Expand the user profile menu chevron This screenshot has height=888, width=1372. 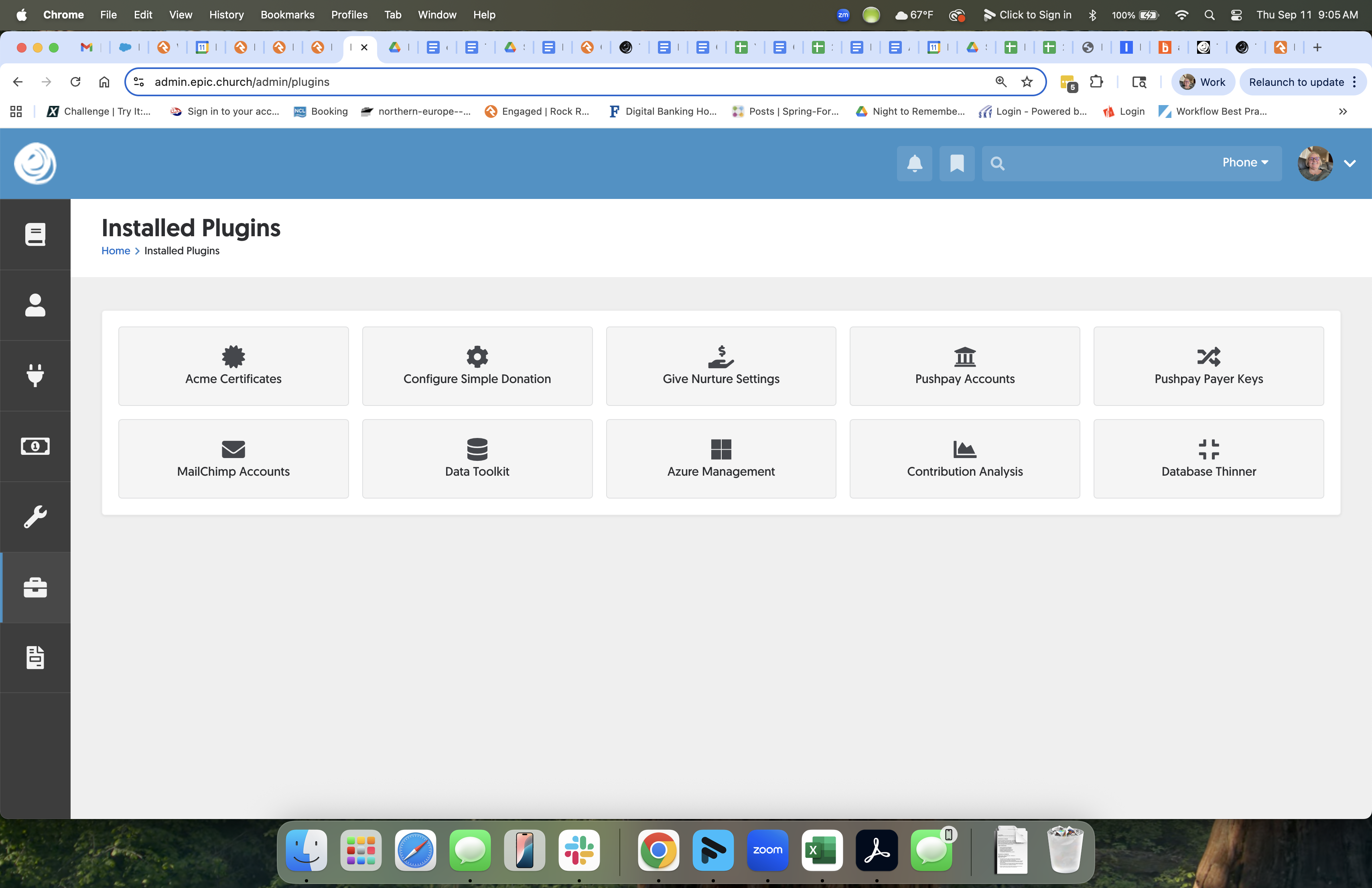pos(1350,164)
